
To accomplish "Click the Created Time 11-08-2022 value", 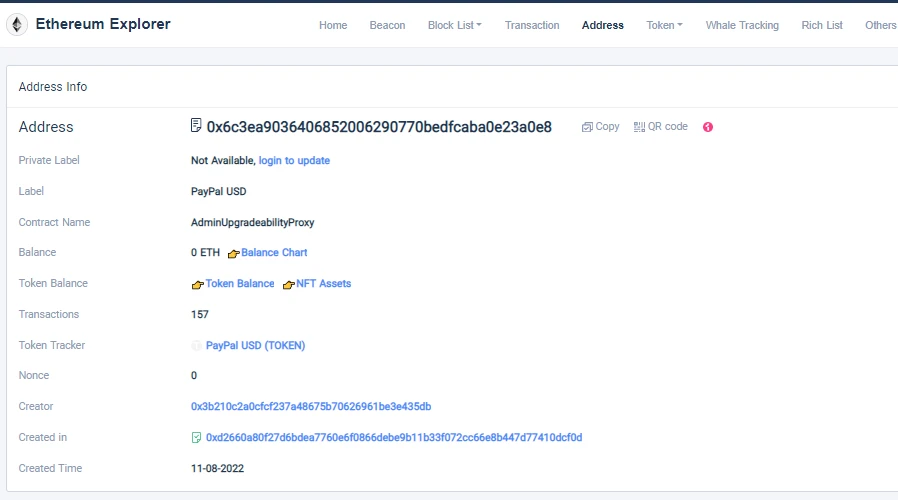I will [218, 468].
